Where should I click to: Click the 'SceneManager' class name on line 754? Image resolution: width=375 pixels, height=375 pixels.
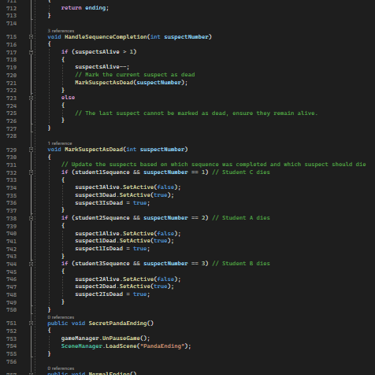click(x=82, y=346)
